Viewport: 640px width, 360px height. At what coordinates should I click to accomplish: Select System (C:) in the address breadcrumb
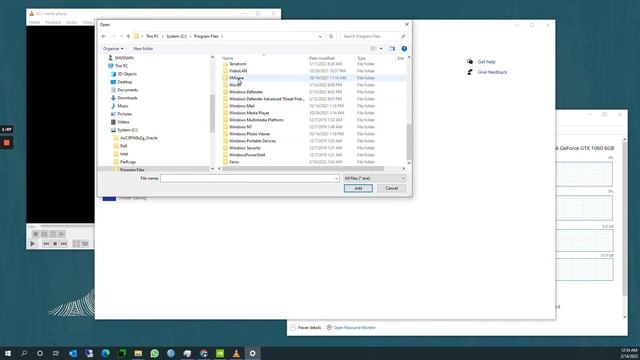pyautogui.click(x=176, y=36)
